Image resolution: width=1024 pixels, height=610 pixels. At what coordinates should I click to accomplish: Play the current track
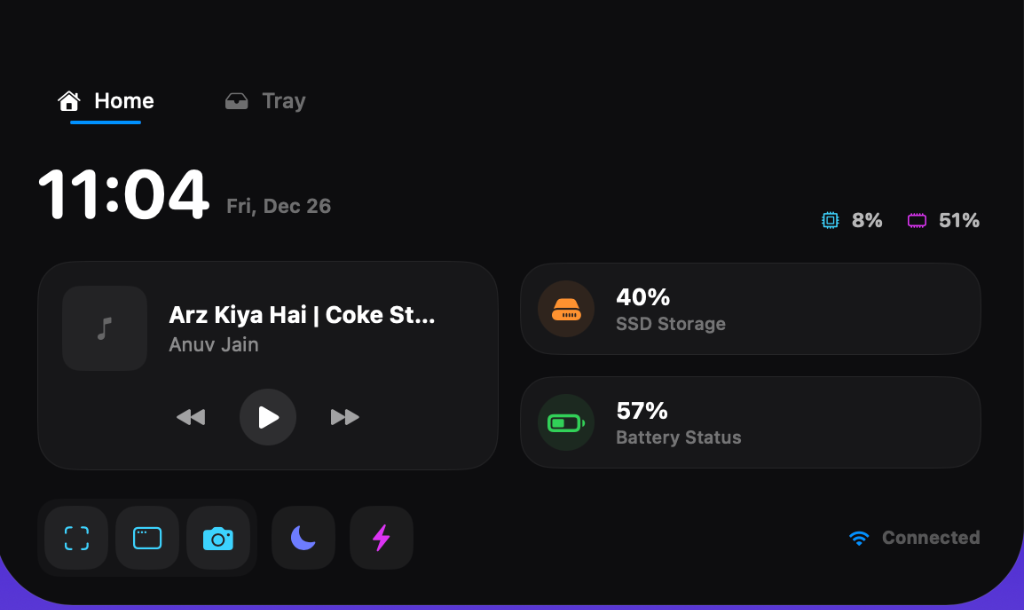[268, 417]
